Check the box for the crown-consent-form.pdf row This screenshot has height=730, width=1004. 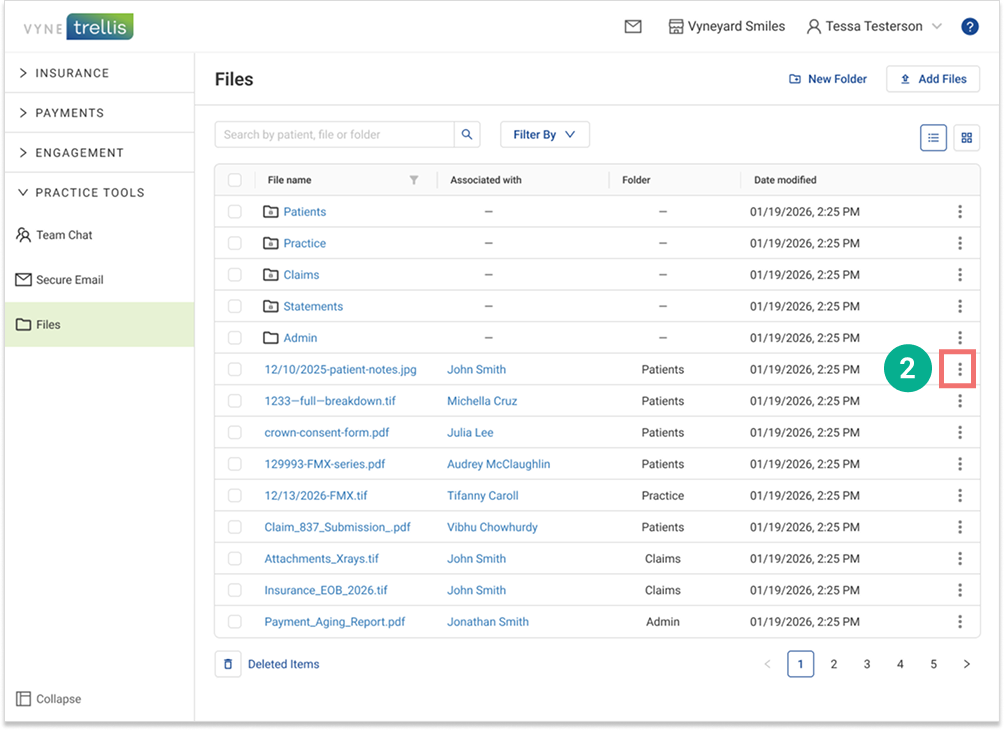235,433
